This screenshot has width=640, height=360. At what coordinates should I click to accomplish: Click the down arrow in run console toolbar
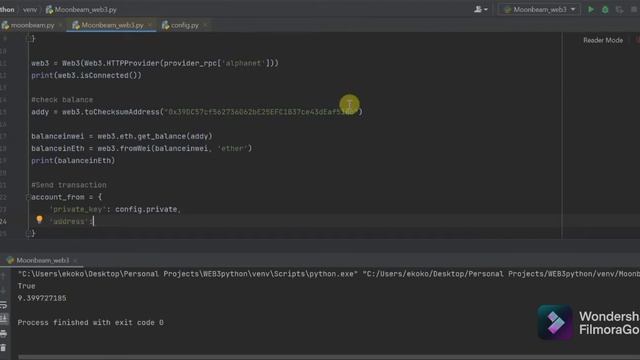[x=3, y=291]
